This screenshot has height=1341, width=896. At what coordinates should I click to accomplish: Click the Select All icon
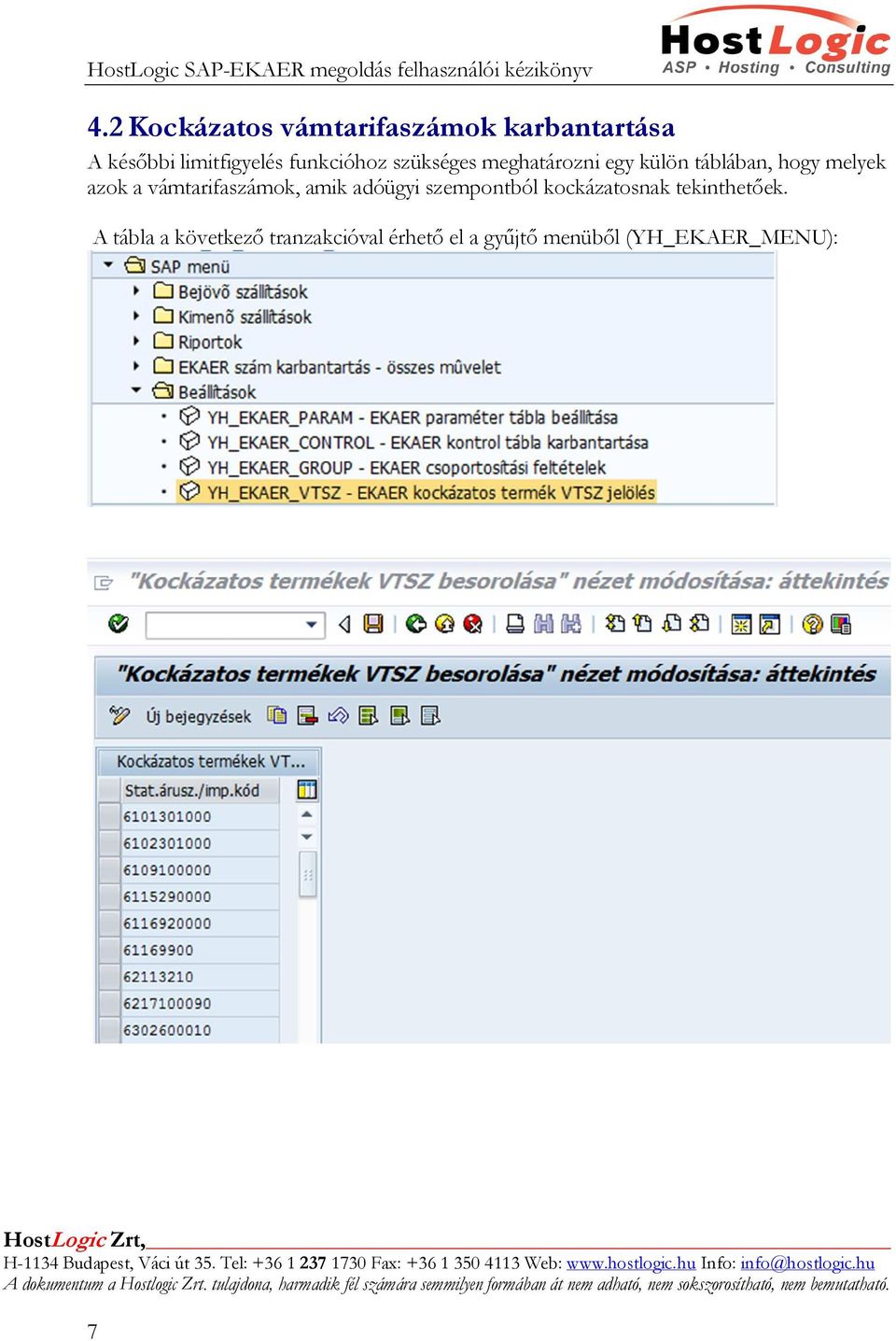click(x=369, y=715)
